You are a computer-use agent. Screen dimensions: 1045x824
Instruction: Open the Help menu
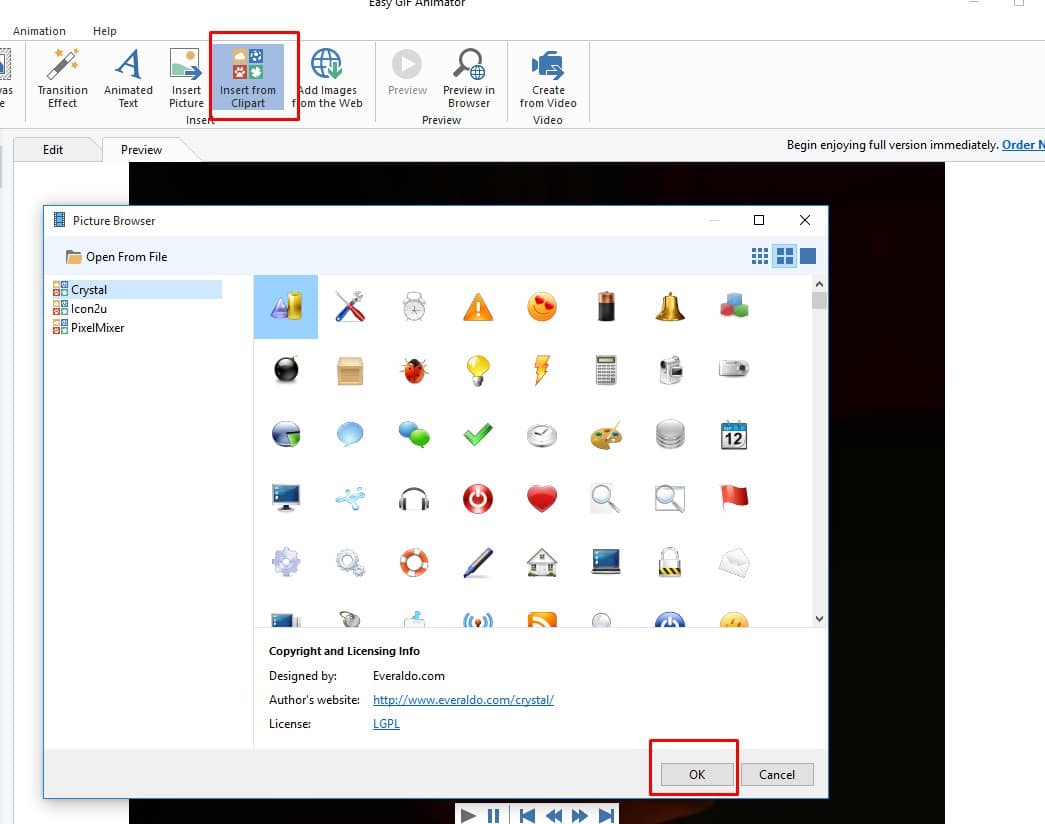tap(104, 31)
